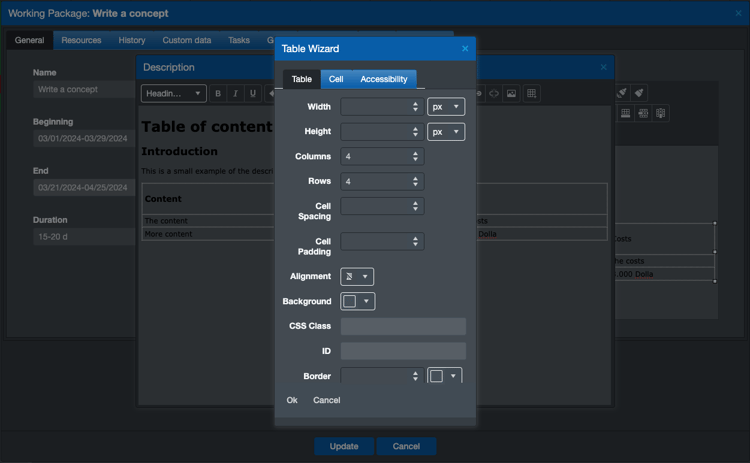Click the CSS Class text field
Viewport: 750px width, 463px height.
click(403, 326)
